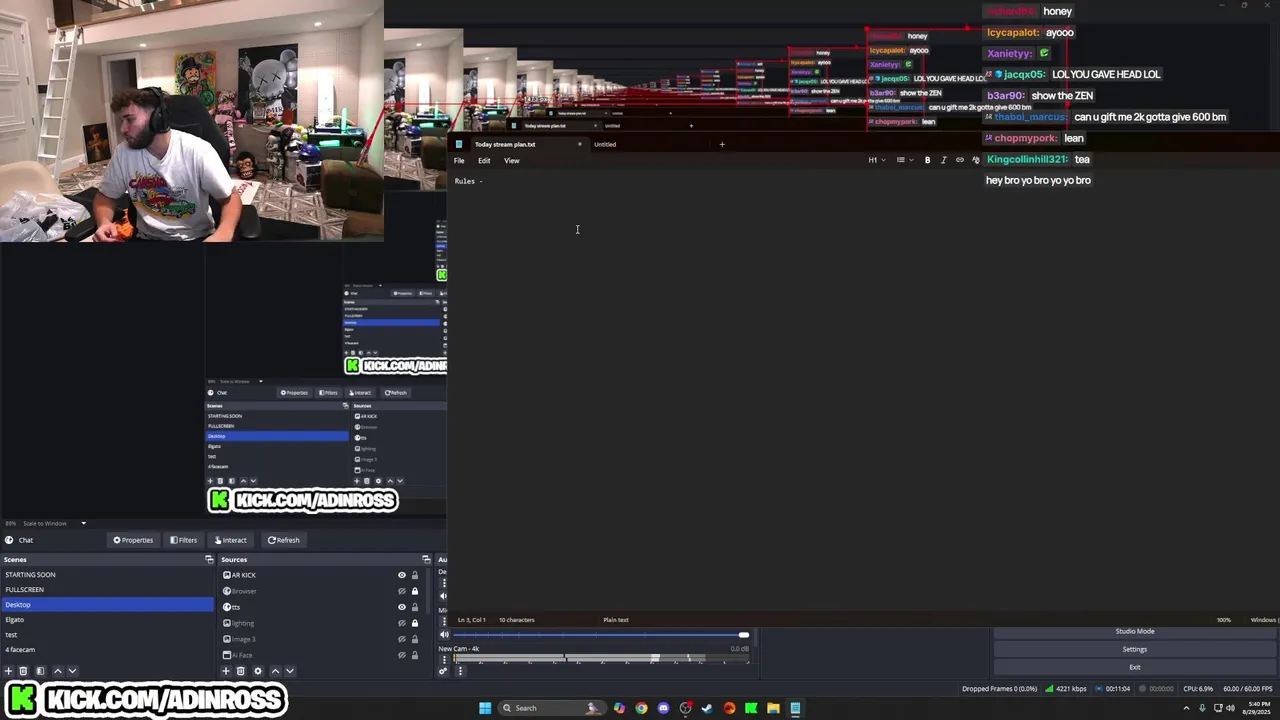Click Interact button for source
1280x720 pixels.
230,540
